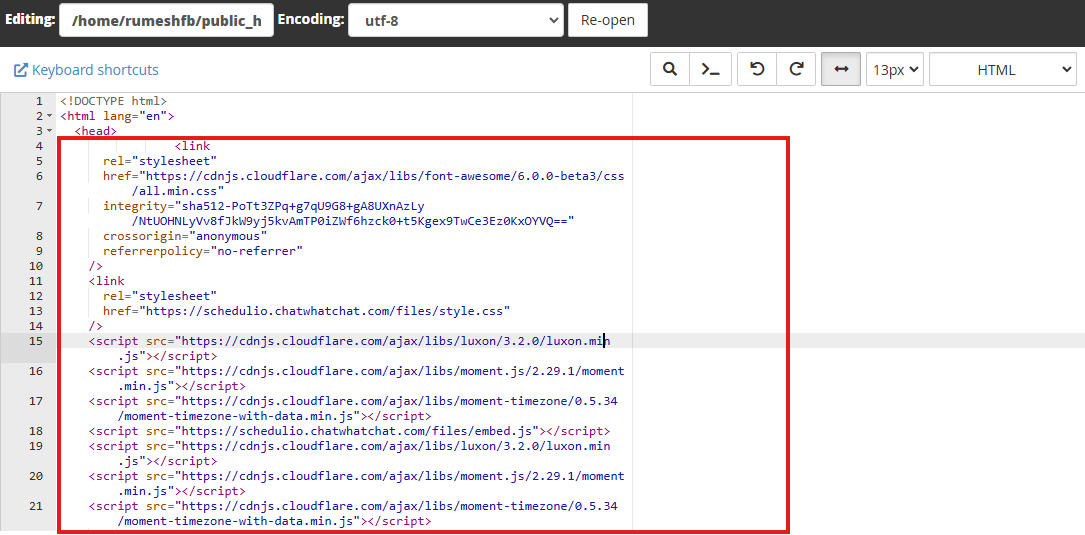Click the font-awesome href on line 6

[363, 183]
